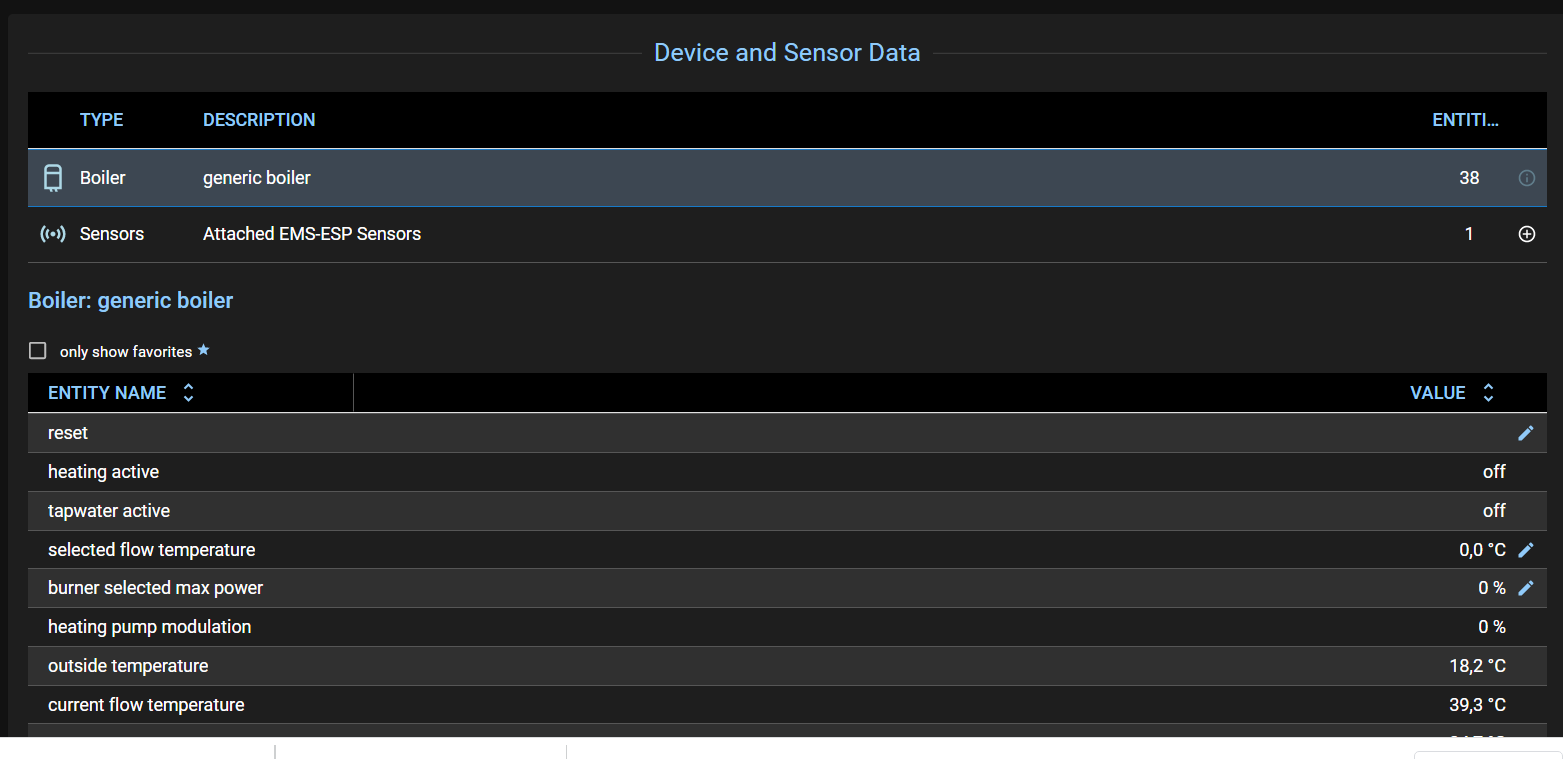The height and width of the screenshot is (759, 1563).
Task: Click the TYPE column header
Action: click(101, 119)
